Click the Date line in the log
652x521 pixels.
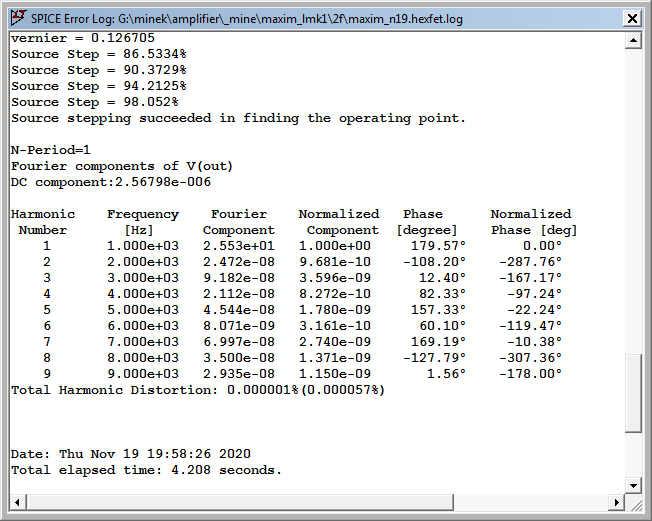click(131, 454)
